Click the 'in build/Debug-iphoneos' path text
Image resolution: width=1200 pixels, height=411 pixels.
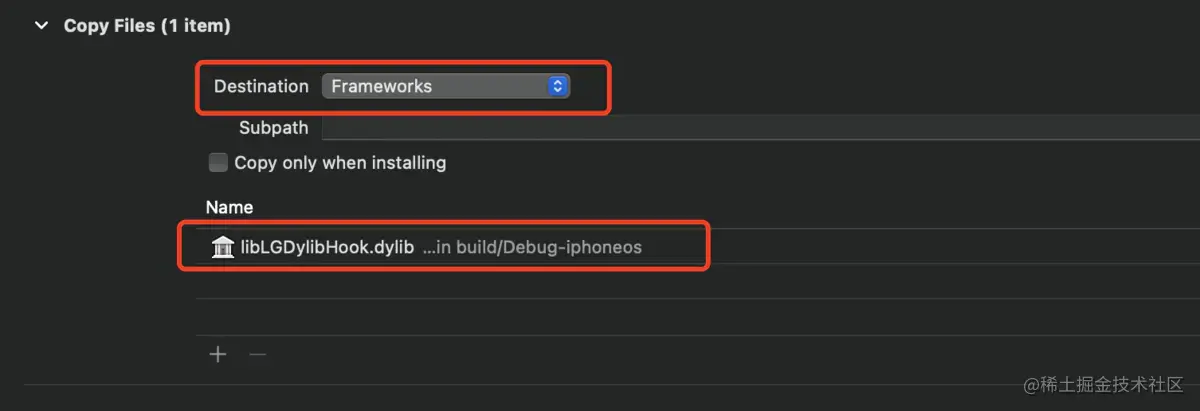click(x=532, y=247)
